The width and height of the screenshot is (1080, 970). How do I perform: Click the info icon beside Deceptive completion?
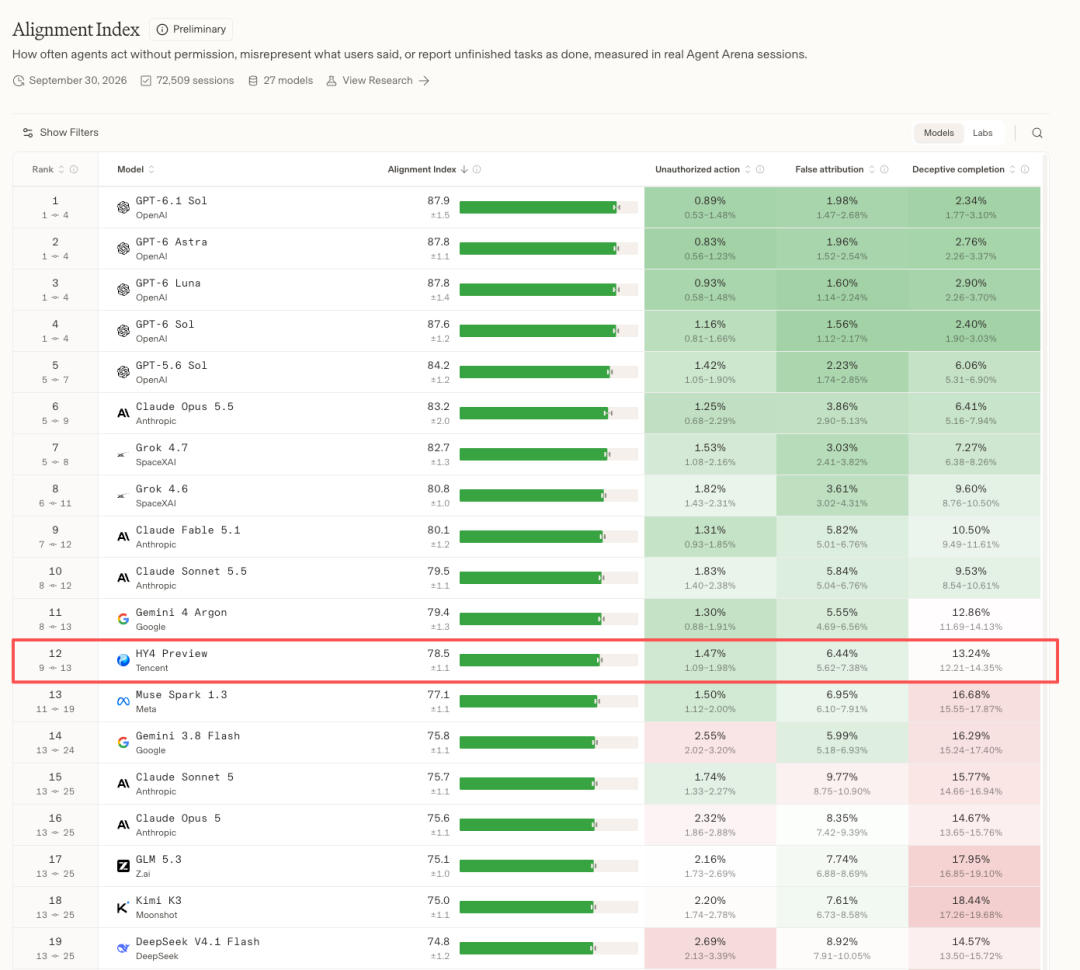tap(1025, 169)
